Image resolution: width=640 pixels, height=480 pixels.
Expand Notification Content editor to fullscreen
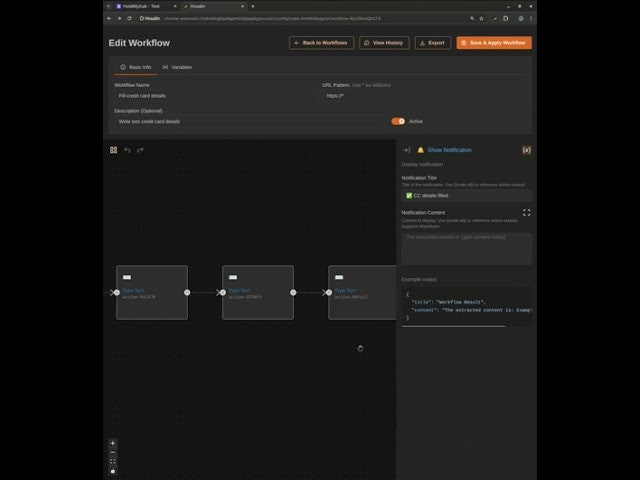[527, 213]
